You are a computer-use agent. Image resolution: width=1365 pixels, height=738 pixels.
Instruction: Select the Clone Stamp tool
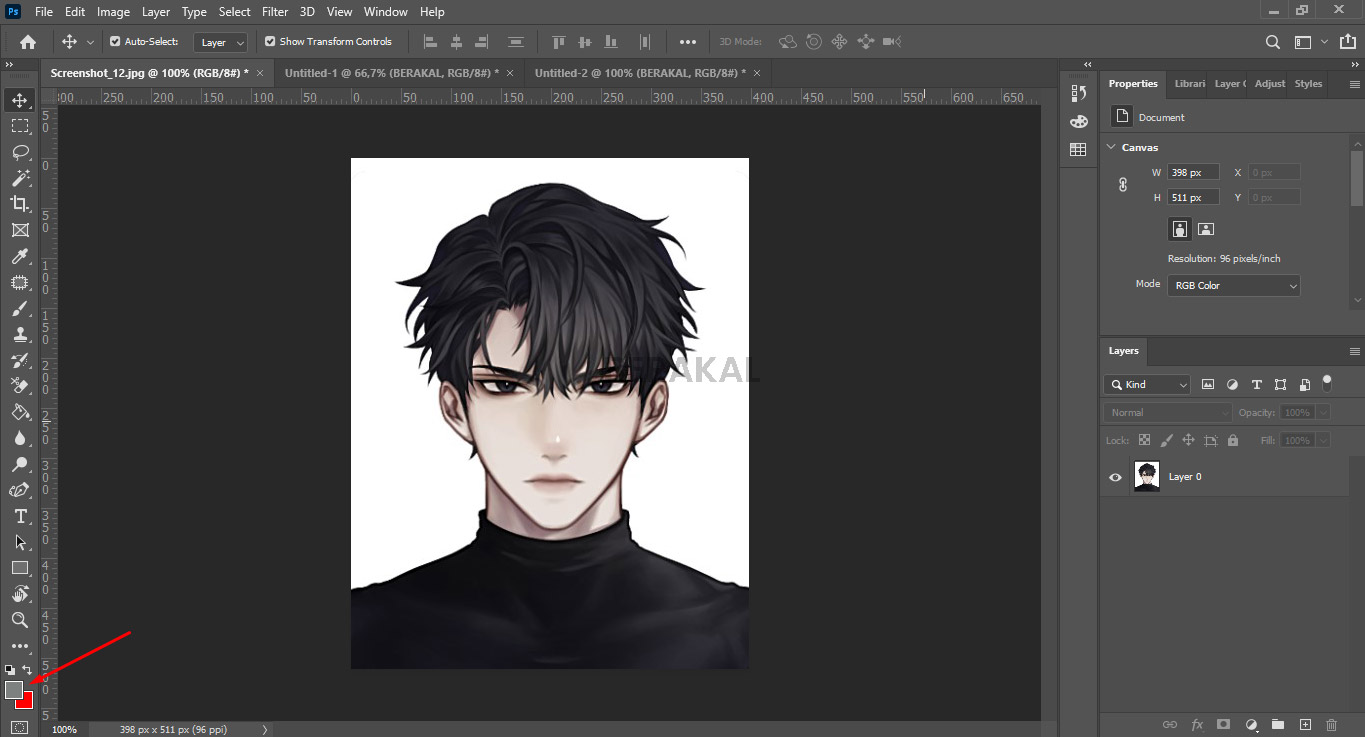click(x=20, y=334)
